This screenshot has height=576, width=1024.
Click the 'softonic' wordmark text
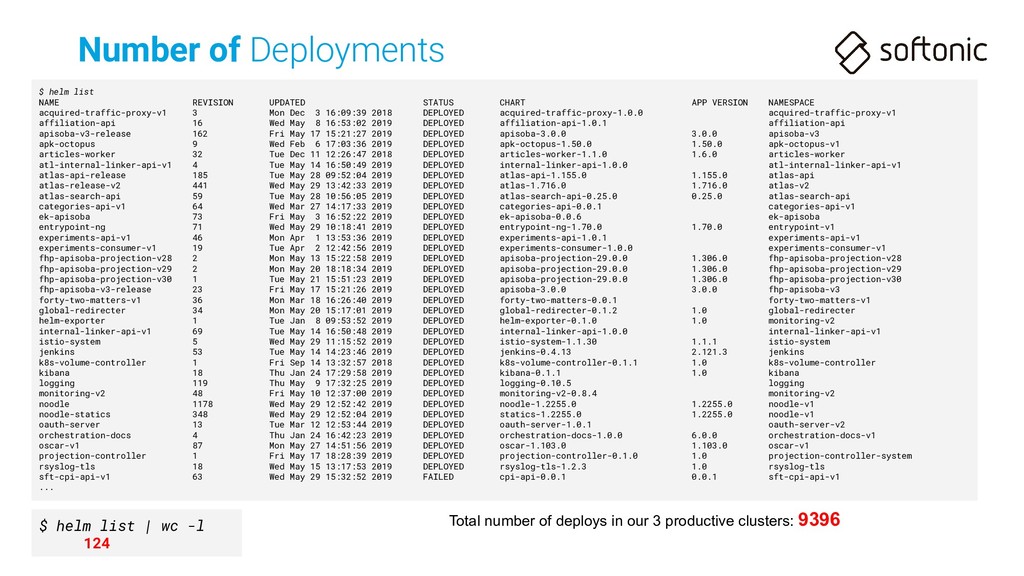933,51
